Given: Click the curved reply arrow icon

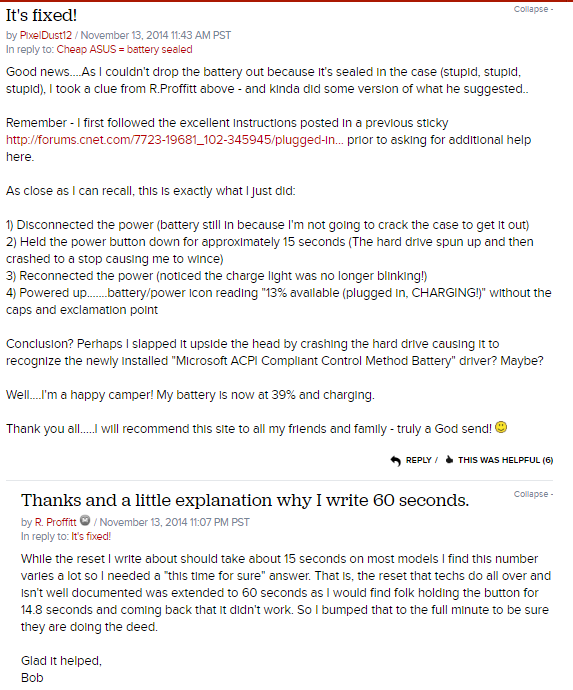Looking at the screenshot, I should (395, 460).
